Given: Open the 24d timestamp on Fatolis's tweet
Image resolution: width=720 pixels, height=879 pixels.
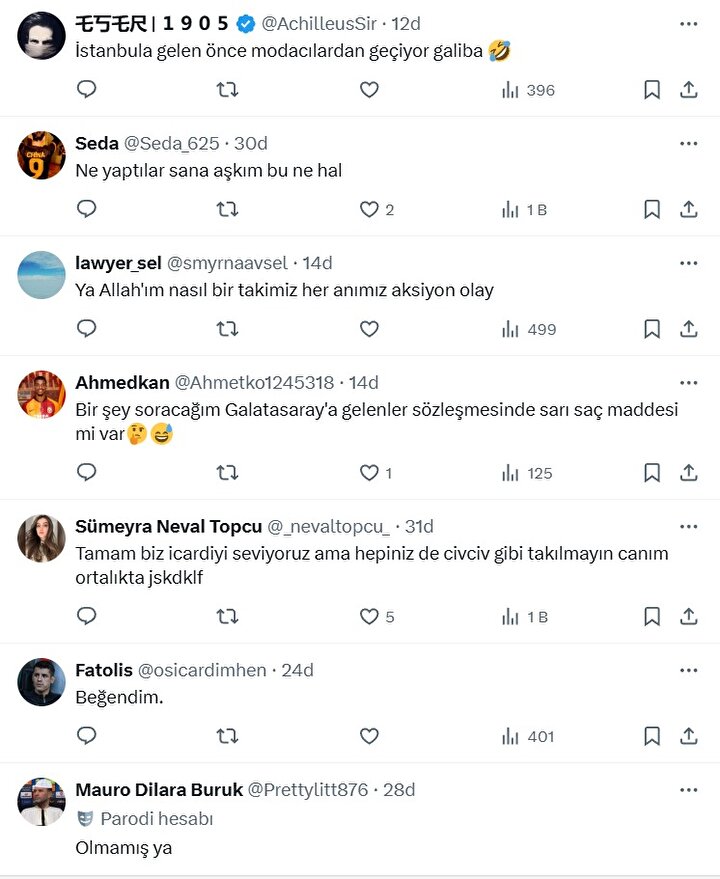Looking at the screenshot, I should 298,670.
